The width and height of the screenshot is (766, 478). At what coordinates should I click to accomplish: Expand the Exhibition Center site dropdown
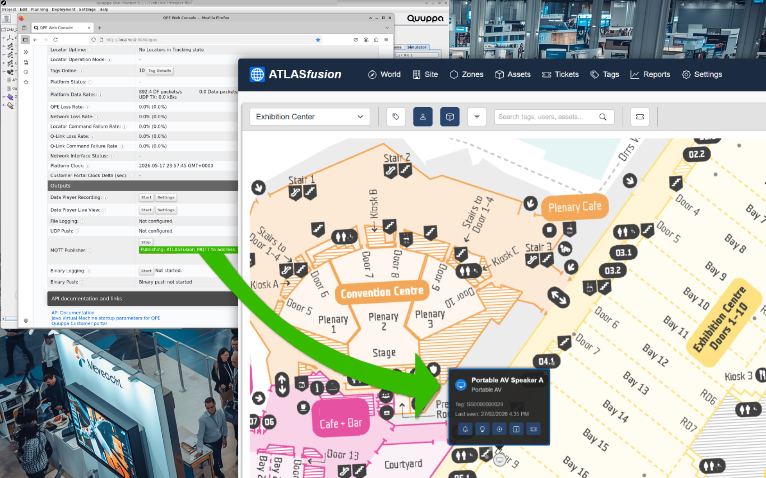pos(310,117)
